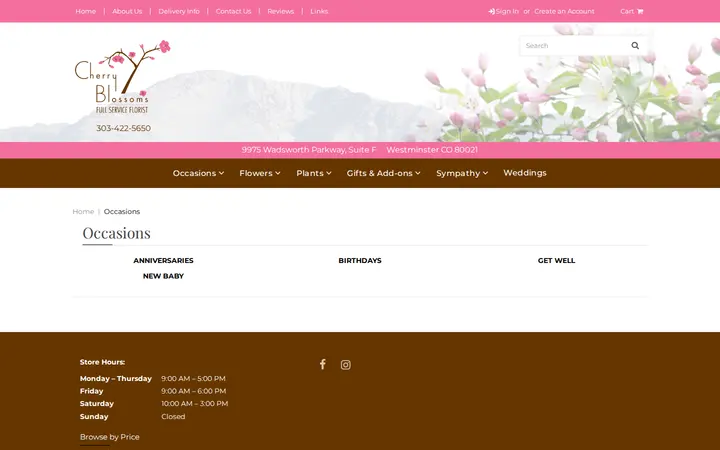Click the Home breadcrumb link
The width and height of the screenshot is (720, 450).
point(83,212)
